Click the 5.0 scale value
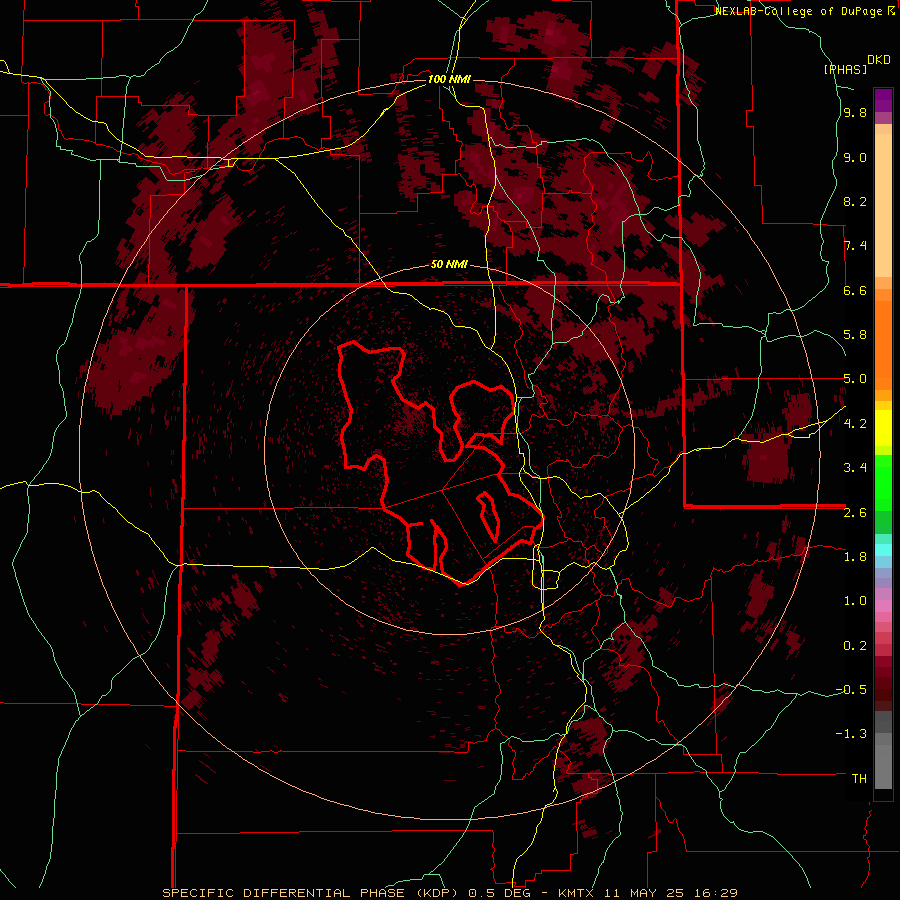The image size is (900, 900). [x=855, y=379]
